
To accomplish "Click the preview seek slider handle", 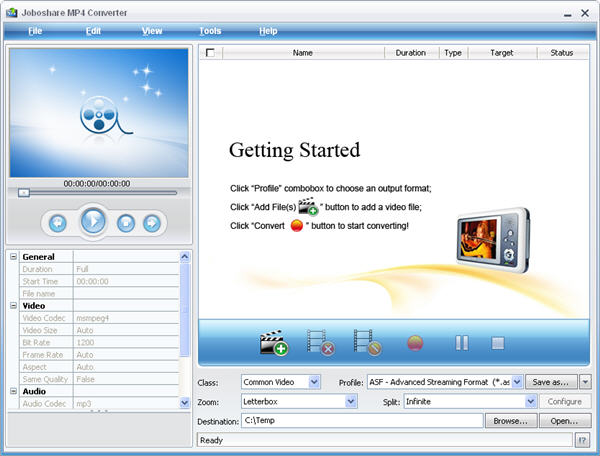I will tap(24, 193).
